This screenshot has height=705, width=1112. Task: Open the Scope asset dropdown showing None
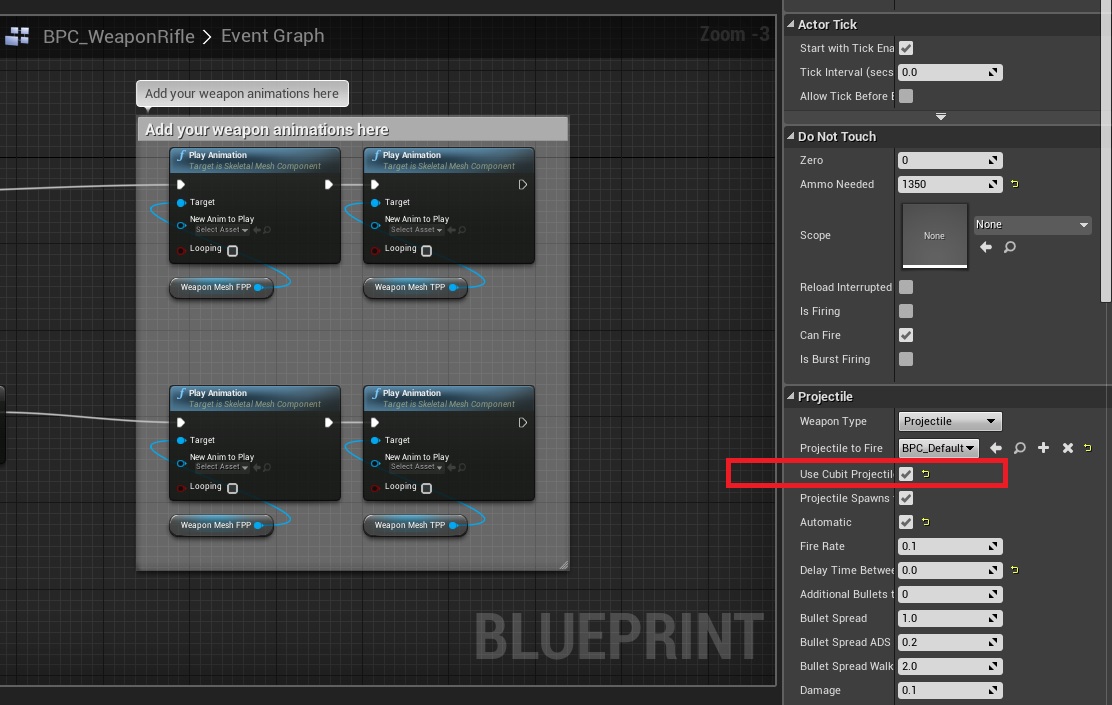[1032, 225]
